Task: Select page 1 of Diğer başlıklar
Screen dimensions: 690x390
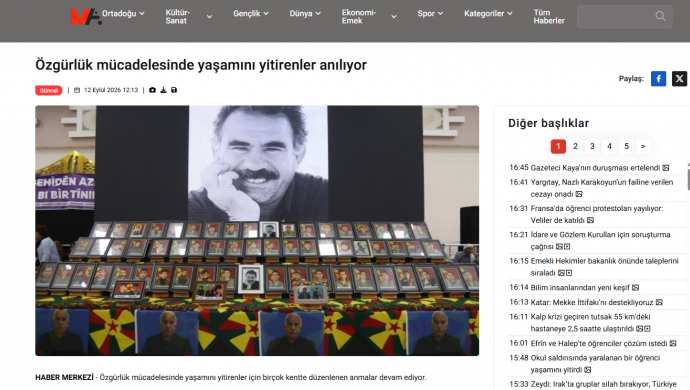Action: pos(558,146)
